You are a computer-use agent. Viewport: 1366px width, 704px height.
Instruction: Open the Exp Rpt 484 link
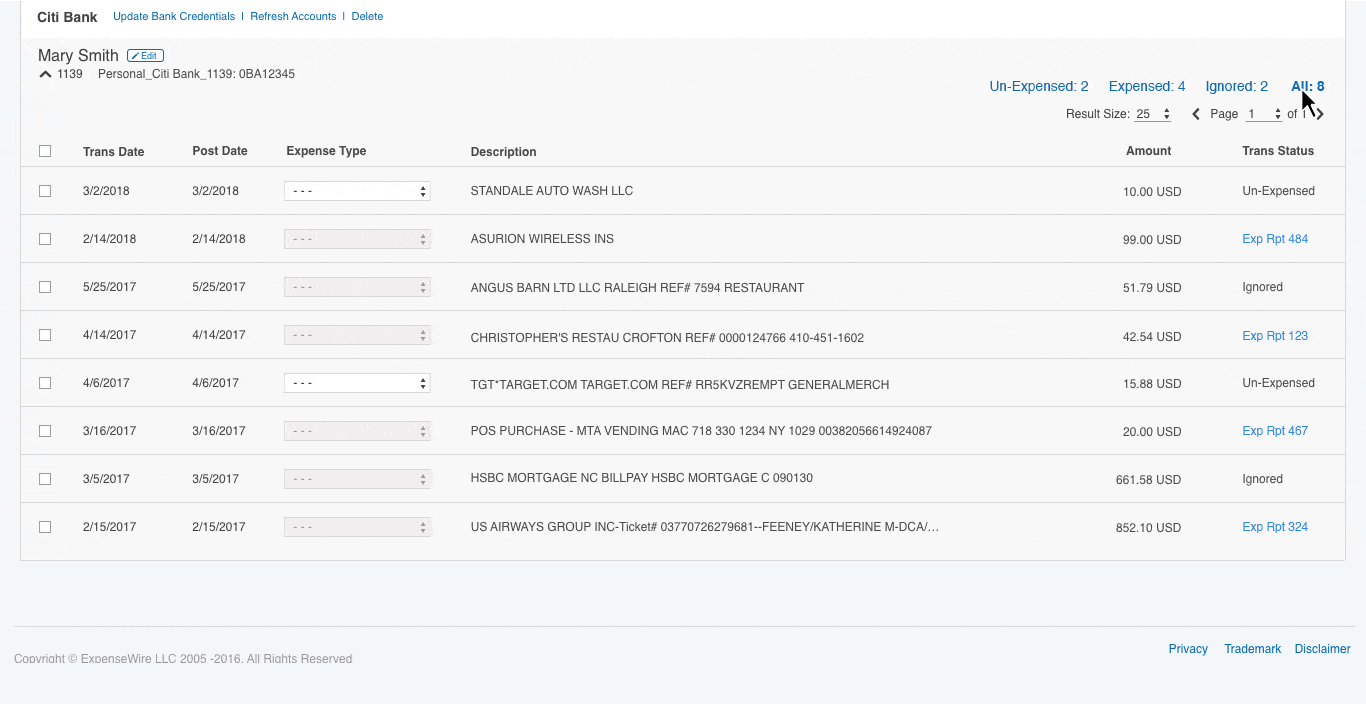tap(1275, 239)
